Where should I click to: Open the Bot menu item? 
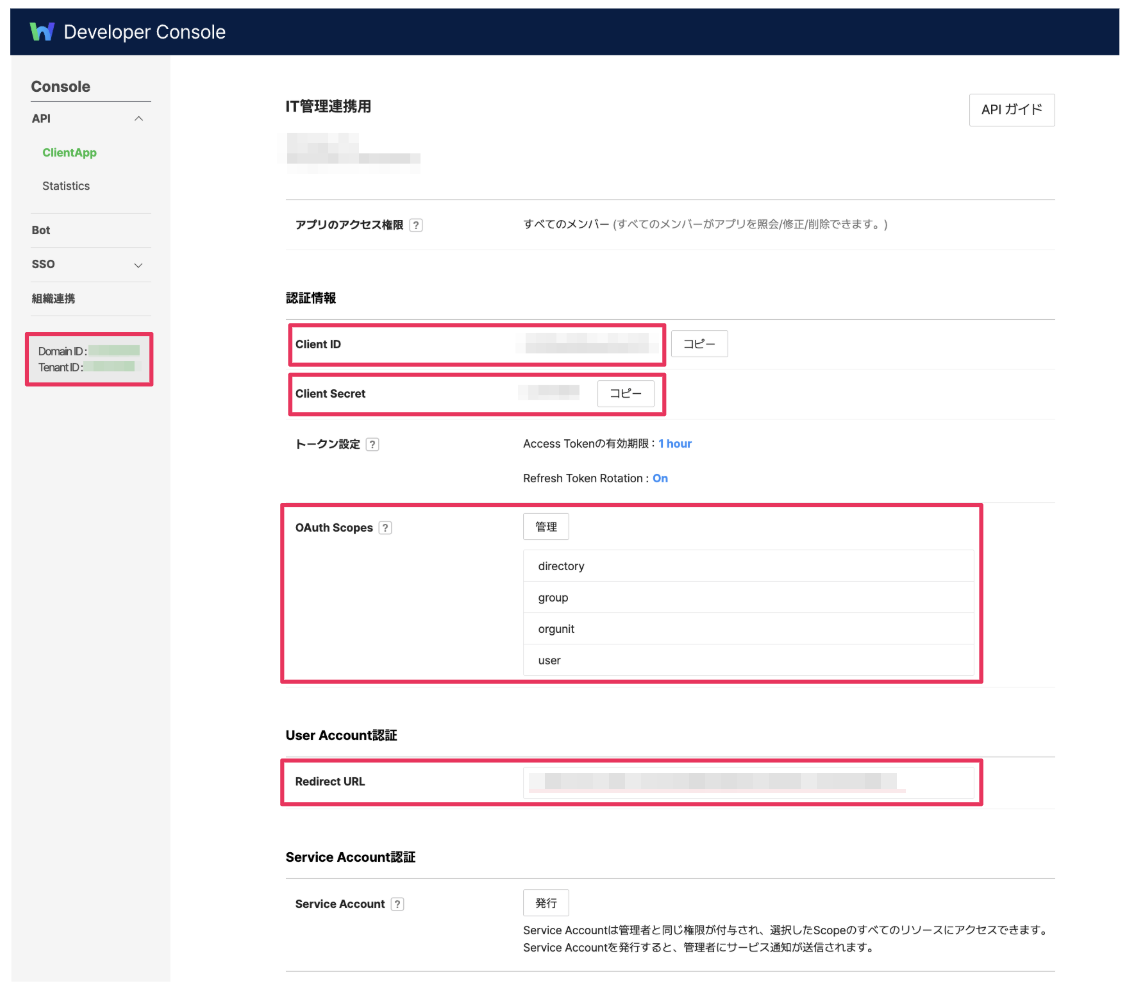point(41,230)
